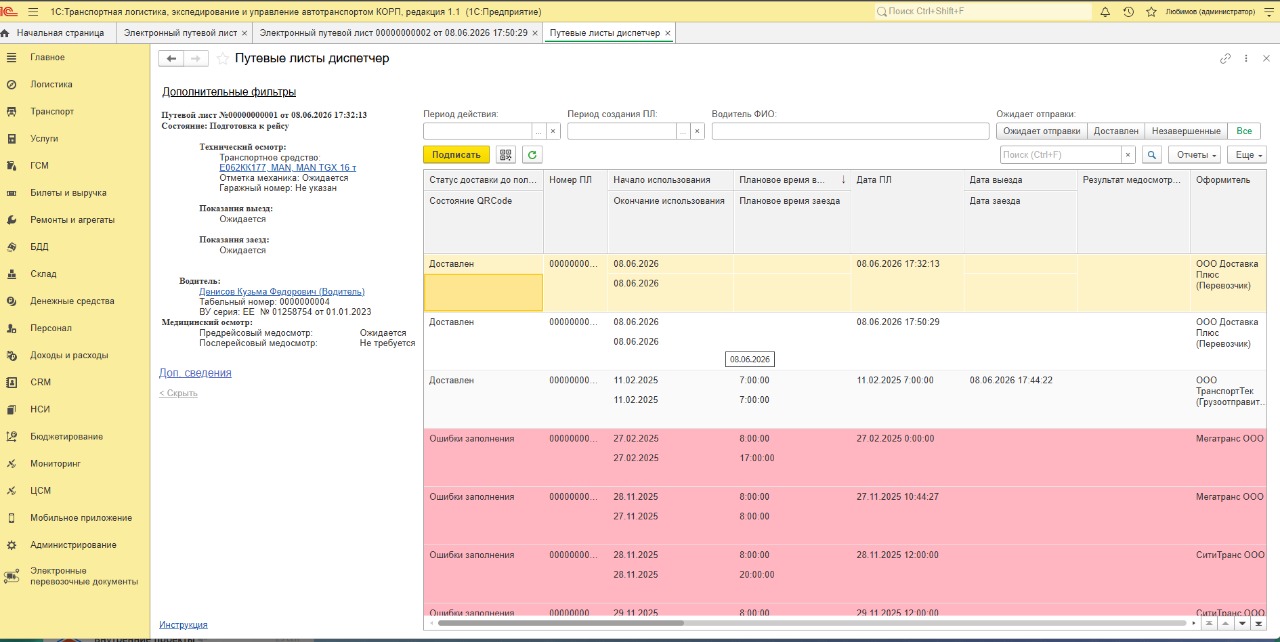The image size is (1280, 642).
Task: Open 'Логистика' section in sidebar
Action: tap(51, 84)
